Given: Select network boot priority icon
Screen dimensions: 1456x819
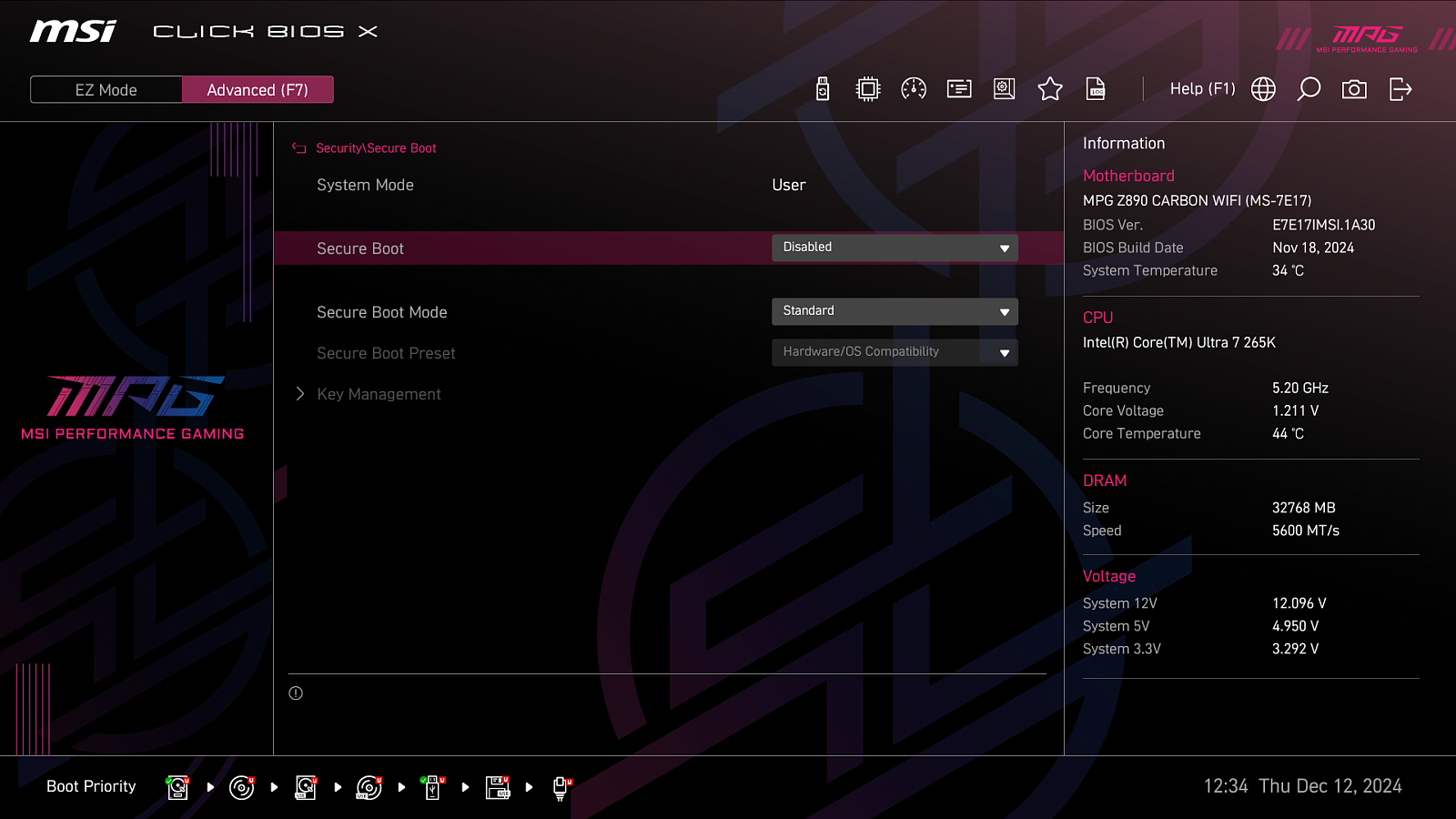Looking at the screenshot, I should point(561,788).
